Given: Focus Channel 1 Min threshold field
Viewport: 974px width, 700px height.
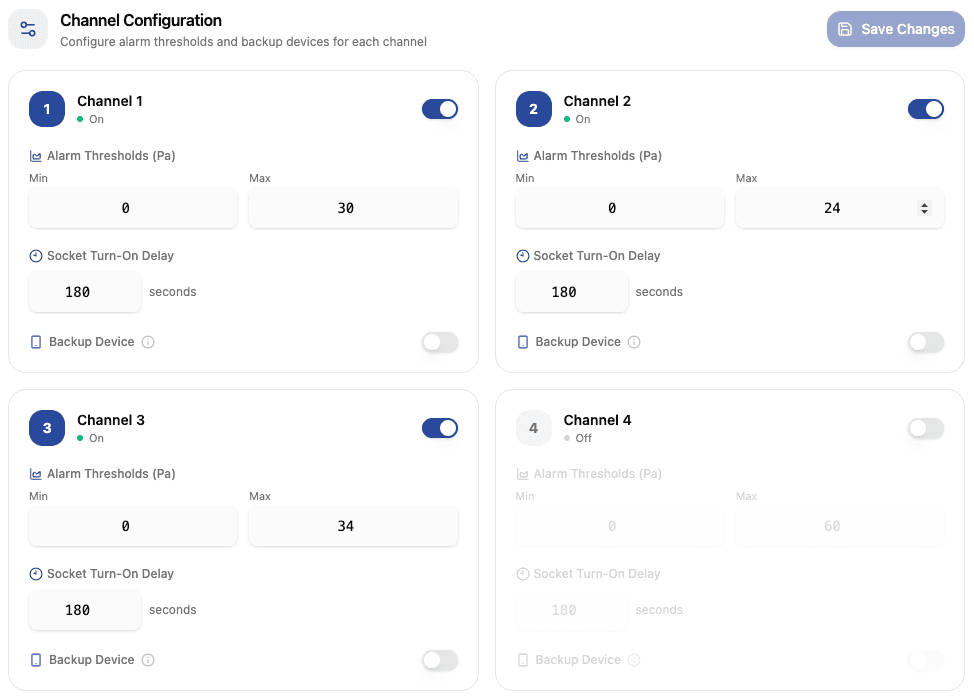Looking at the screenshot, I should point(133,208).
